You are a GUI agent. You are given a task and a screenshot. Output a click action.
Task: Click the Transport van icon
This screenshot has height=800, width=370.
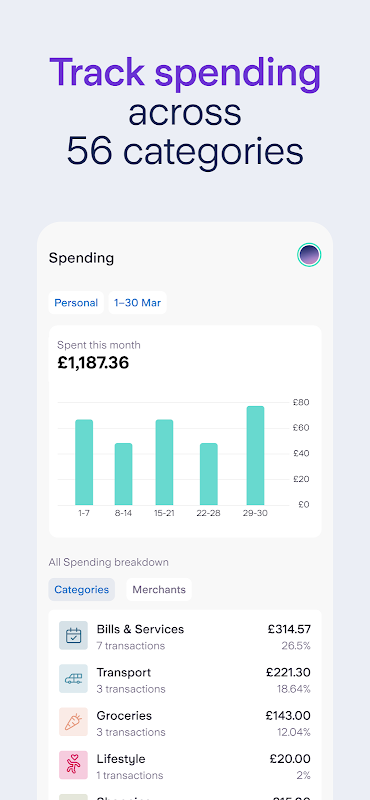[x=73, y=679]
